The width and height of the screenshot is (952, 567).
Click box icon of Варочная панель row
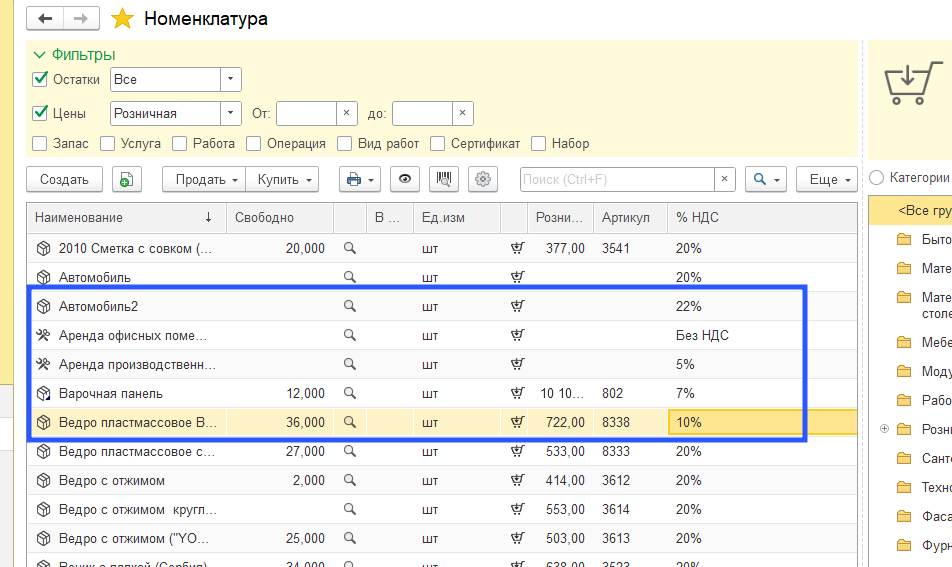[x=43, y=393]
